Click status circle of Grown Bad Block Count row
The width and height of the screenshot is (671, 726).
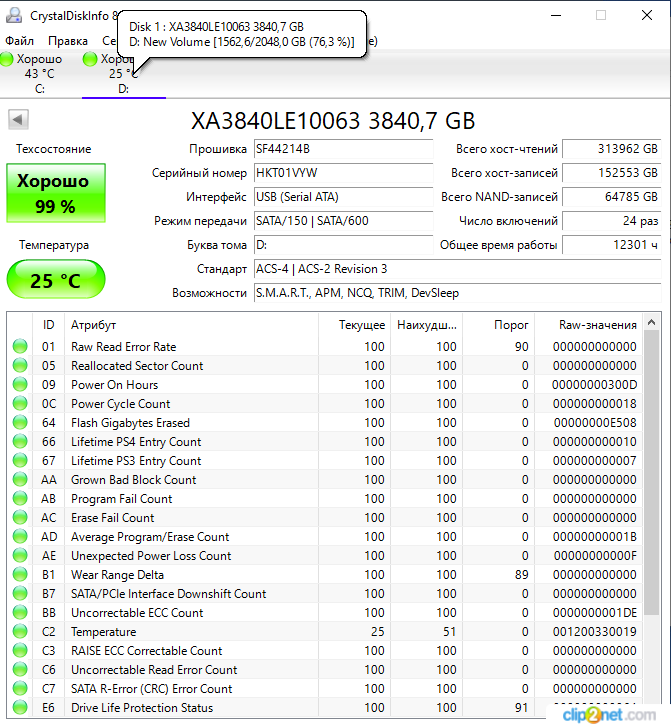pyautogui.click(x=20, y=479)
